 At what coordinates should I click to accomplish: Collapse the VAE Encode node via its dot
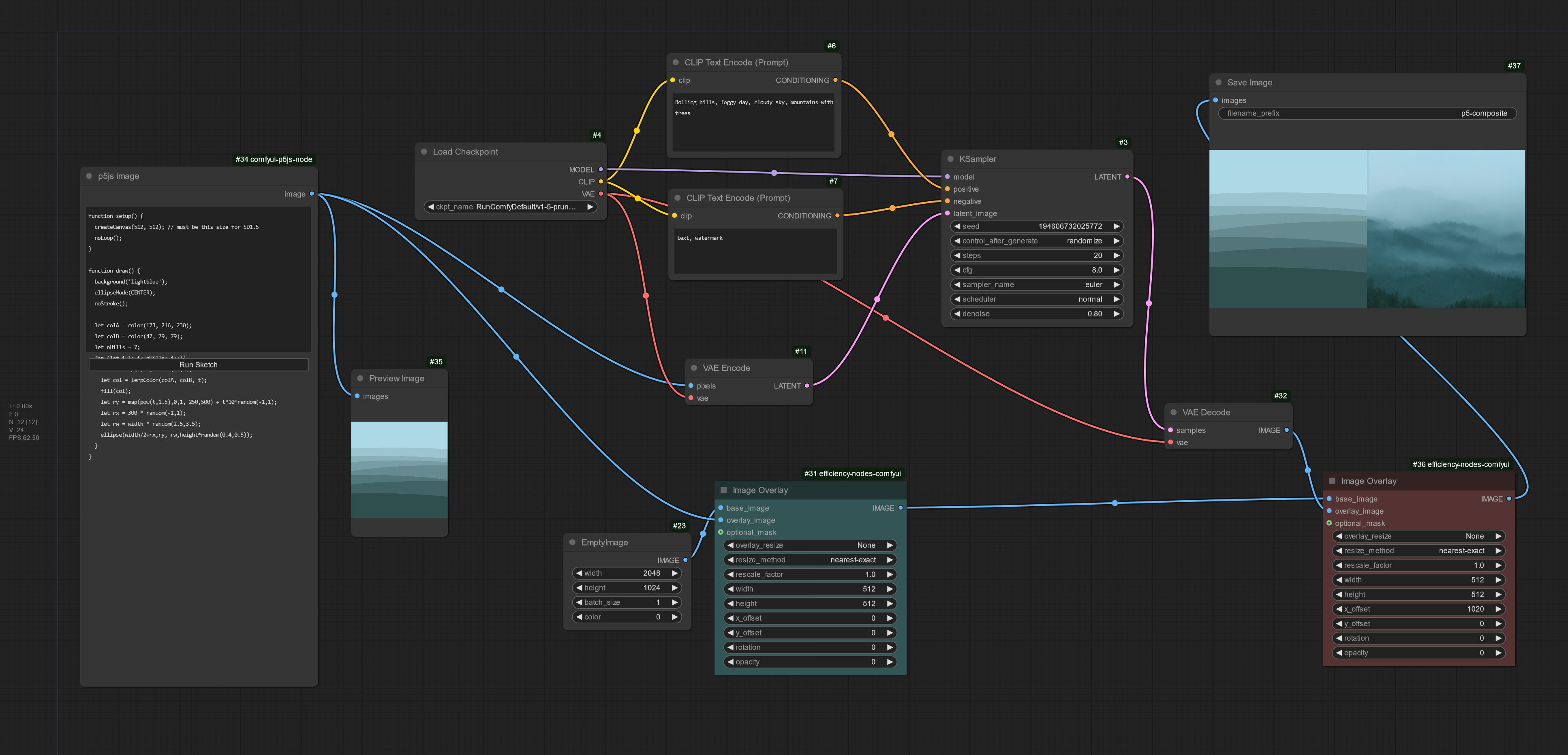tap(693, 368)
